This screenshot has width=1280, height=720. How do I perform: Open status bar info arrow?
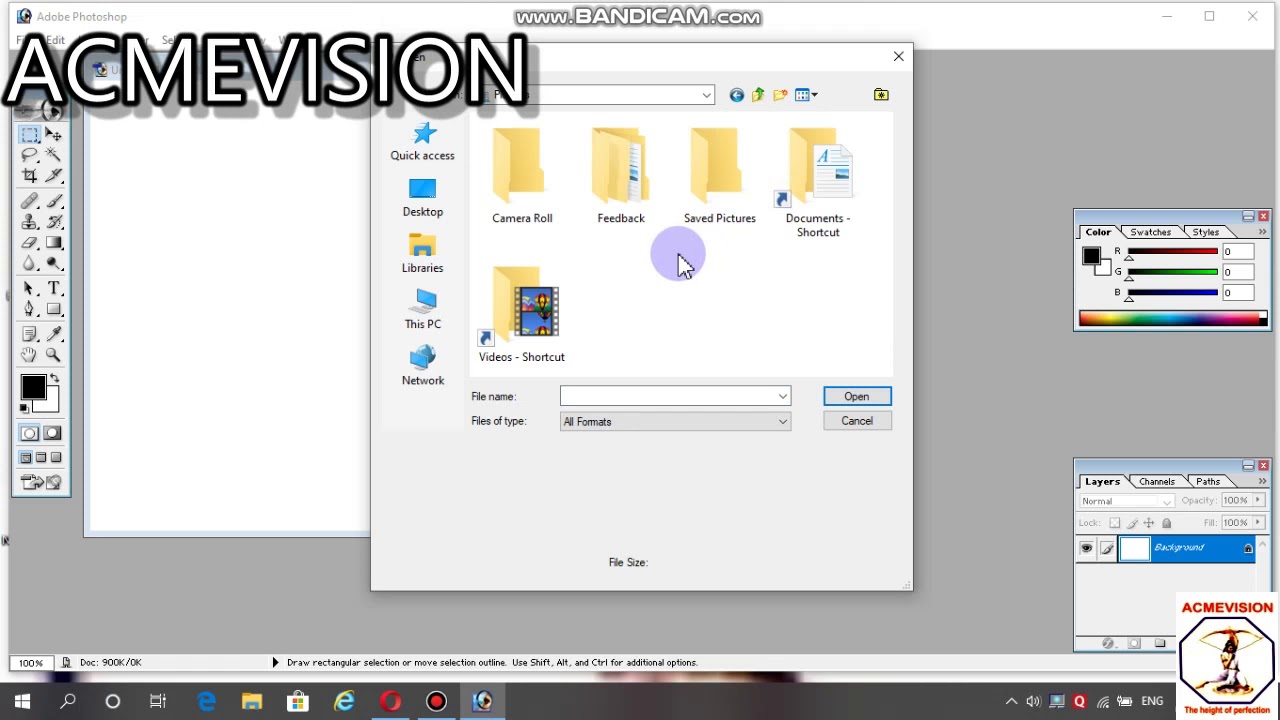[x=275, y=662]
